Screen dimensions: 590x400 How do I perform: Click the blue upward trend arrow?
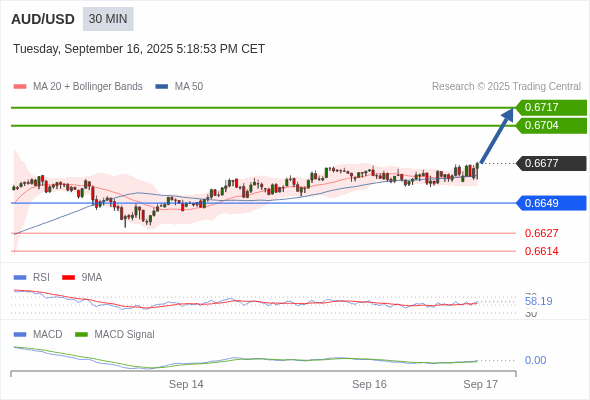[x=497, y=135]
